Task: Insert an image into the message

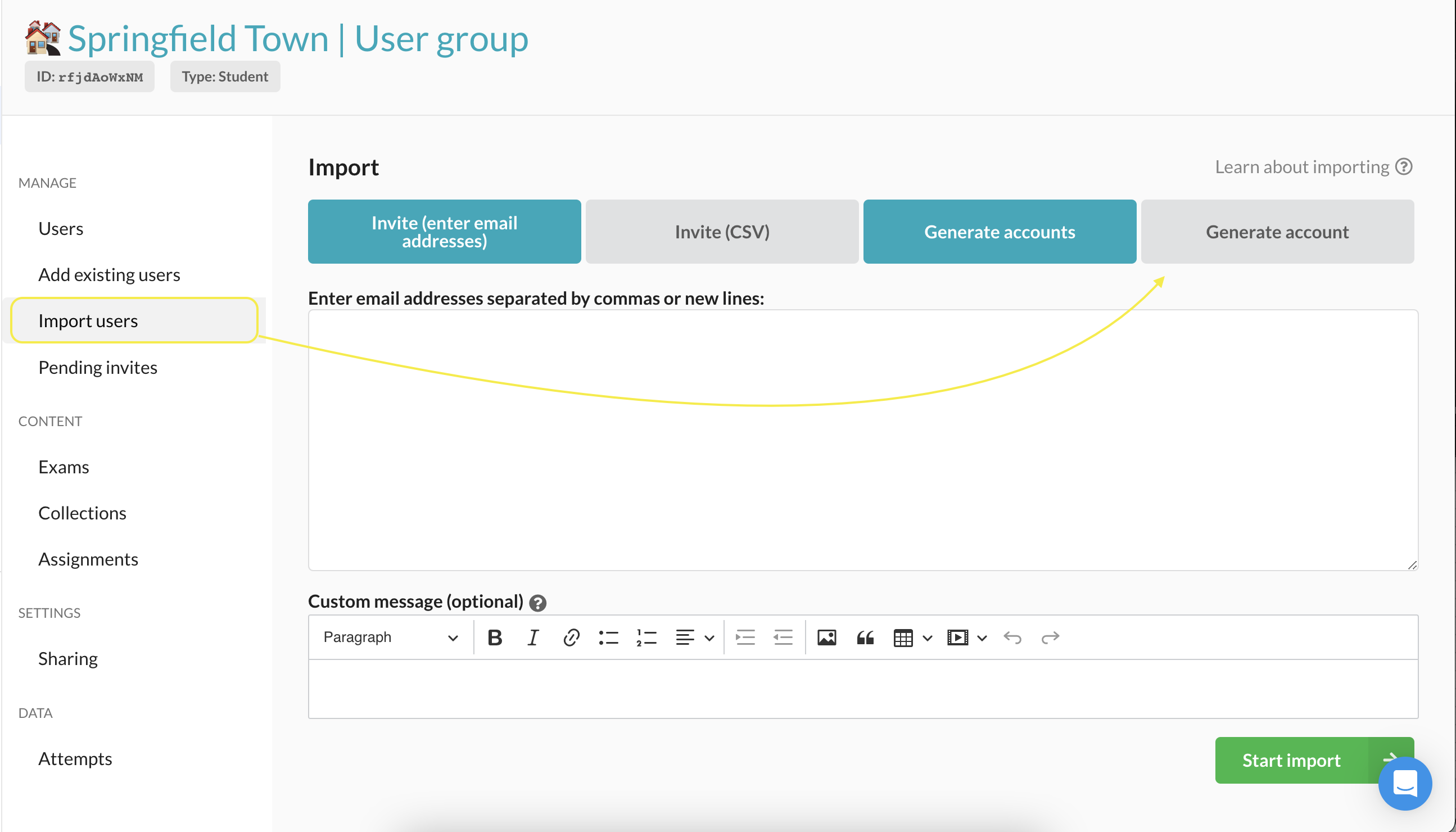Action: (826, 637)
